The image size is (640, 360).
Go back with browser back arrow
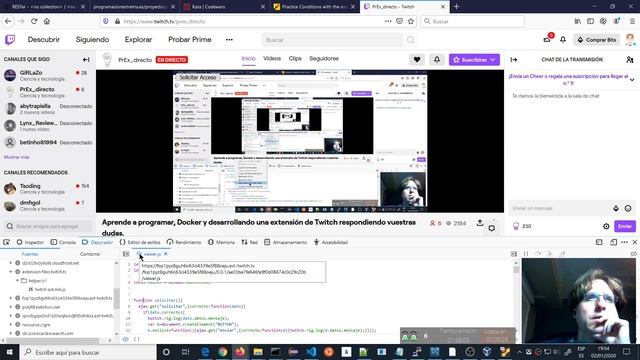point(8,21)
